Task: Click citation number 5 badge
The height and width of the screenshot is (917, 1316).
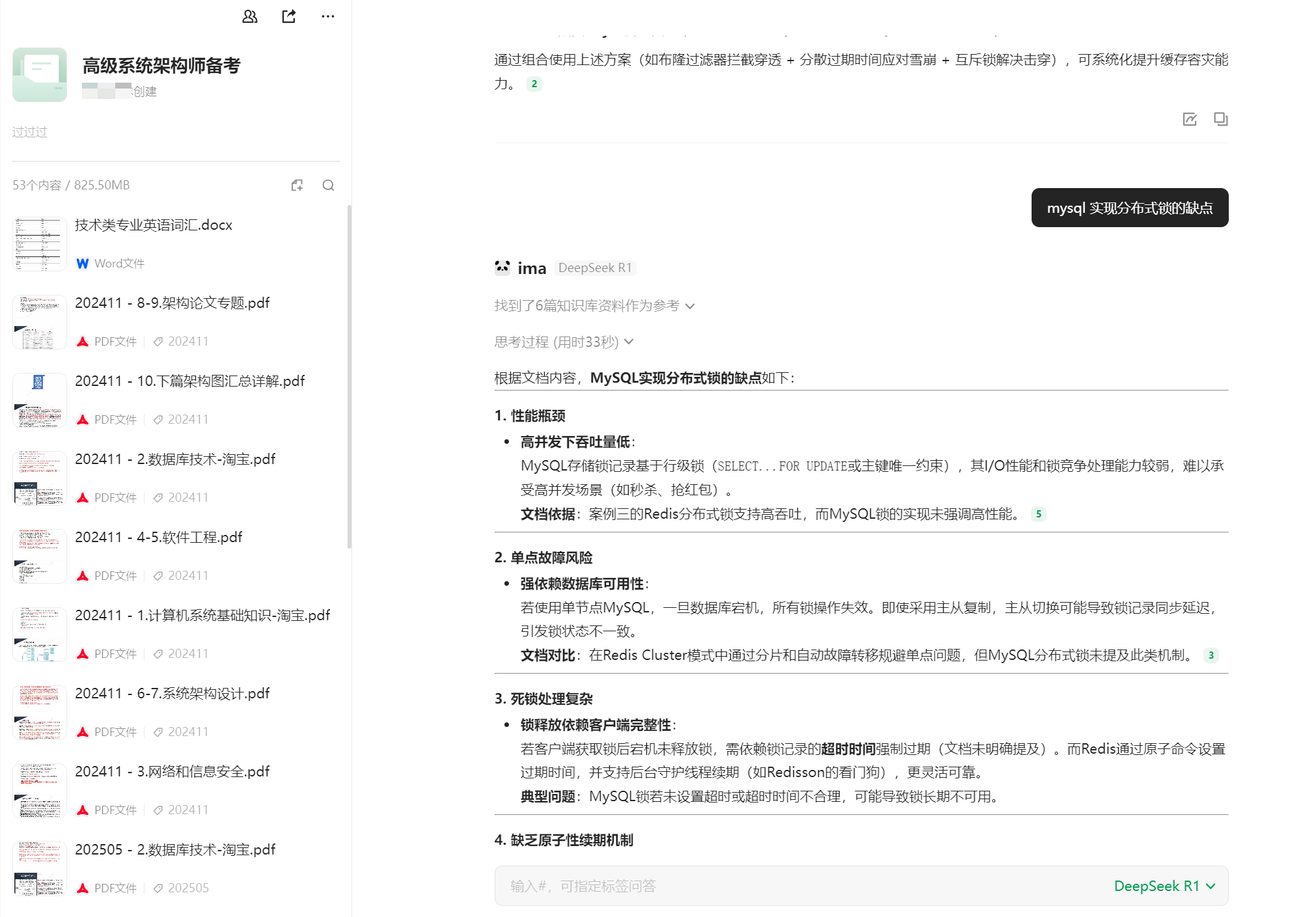Action: click(x=1038, y=514)
